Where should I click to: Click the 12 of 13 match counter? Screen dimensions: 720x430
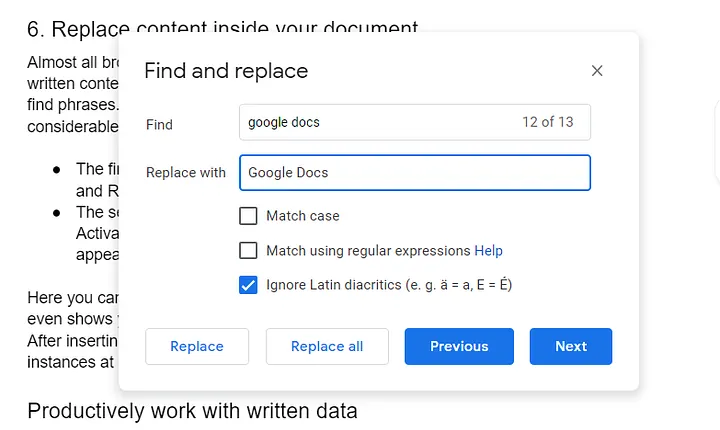click(x=547, y=122)
